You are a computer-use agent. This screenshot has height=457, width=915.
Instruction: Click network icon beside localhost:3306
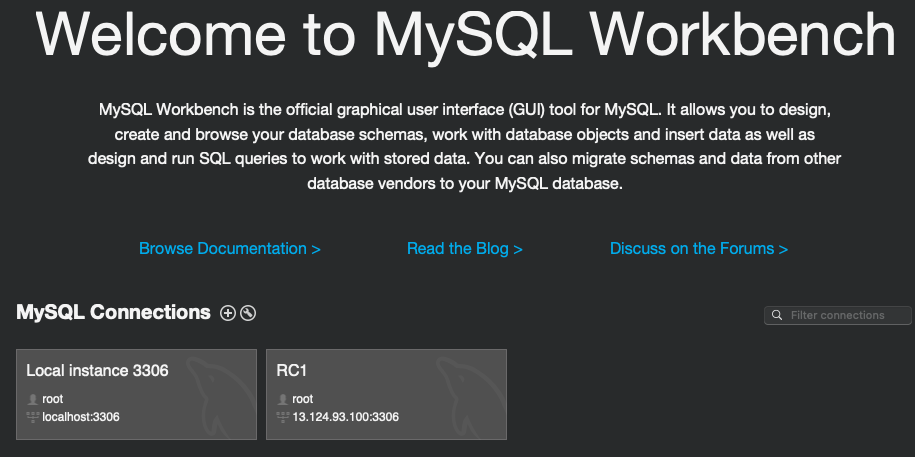(x=33, y=417)
